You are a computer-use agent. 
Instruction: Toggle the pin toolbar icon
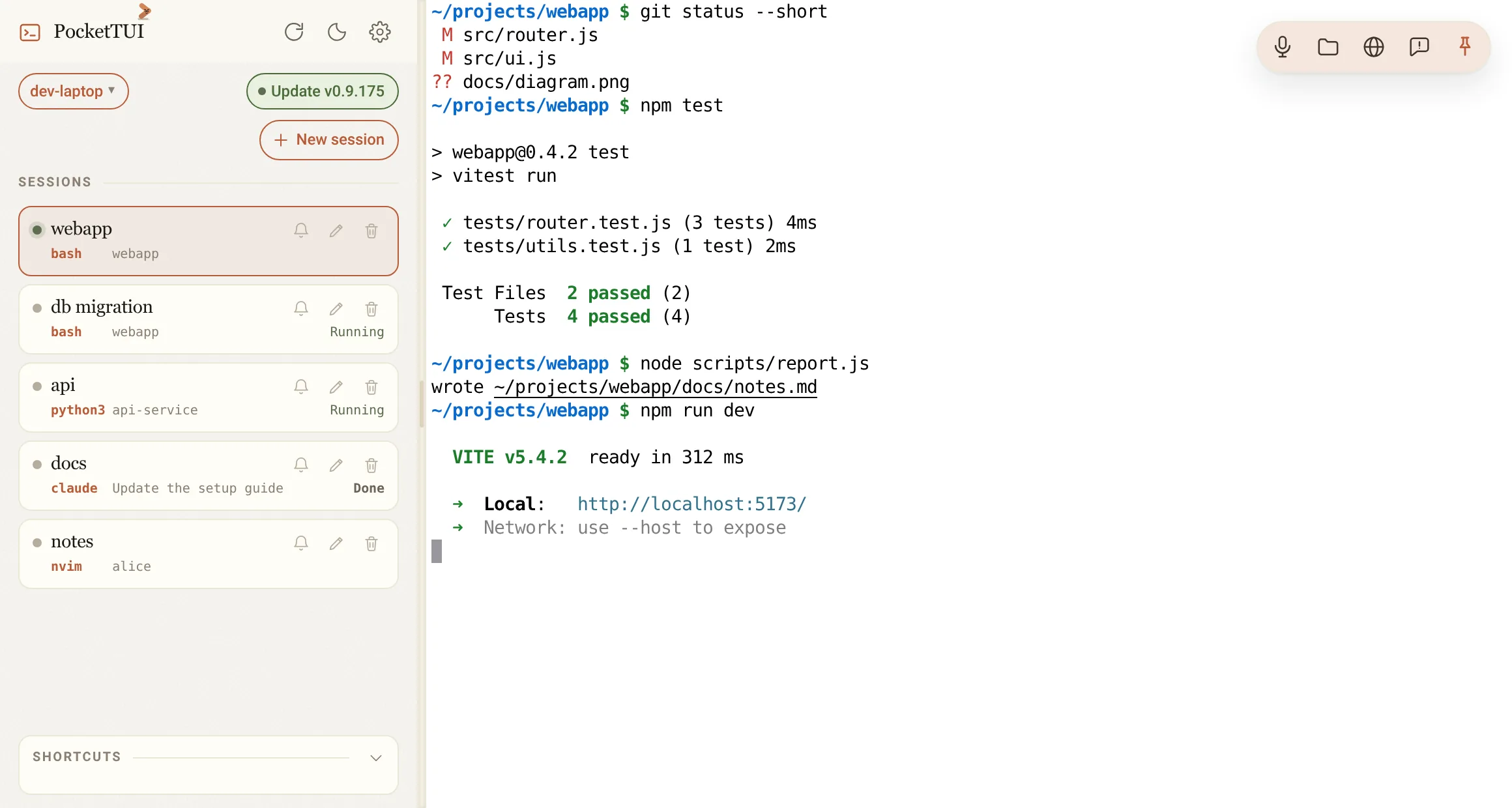pos(1465,47)
